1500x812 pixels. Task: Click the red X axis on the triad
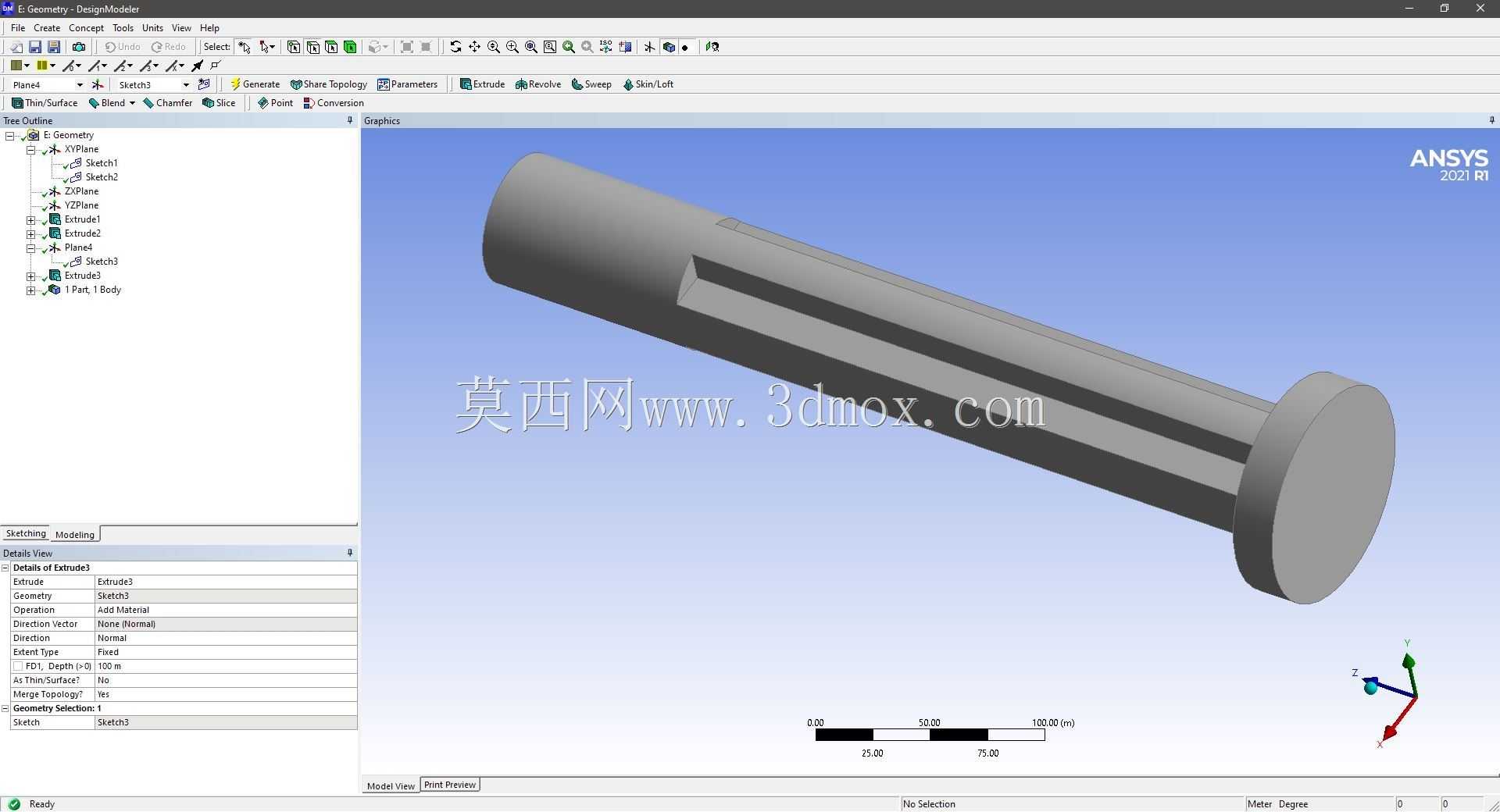click(1398, 718)
